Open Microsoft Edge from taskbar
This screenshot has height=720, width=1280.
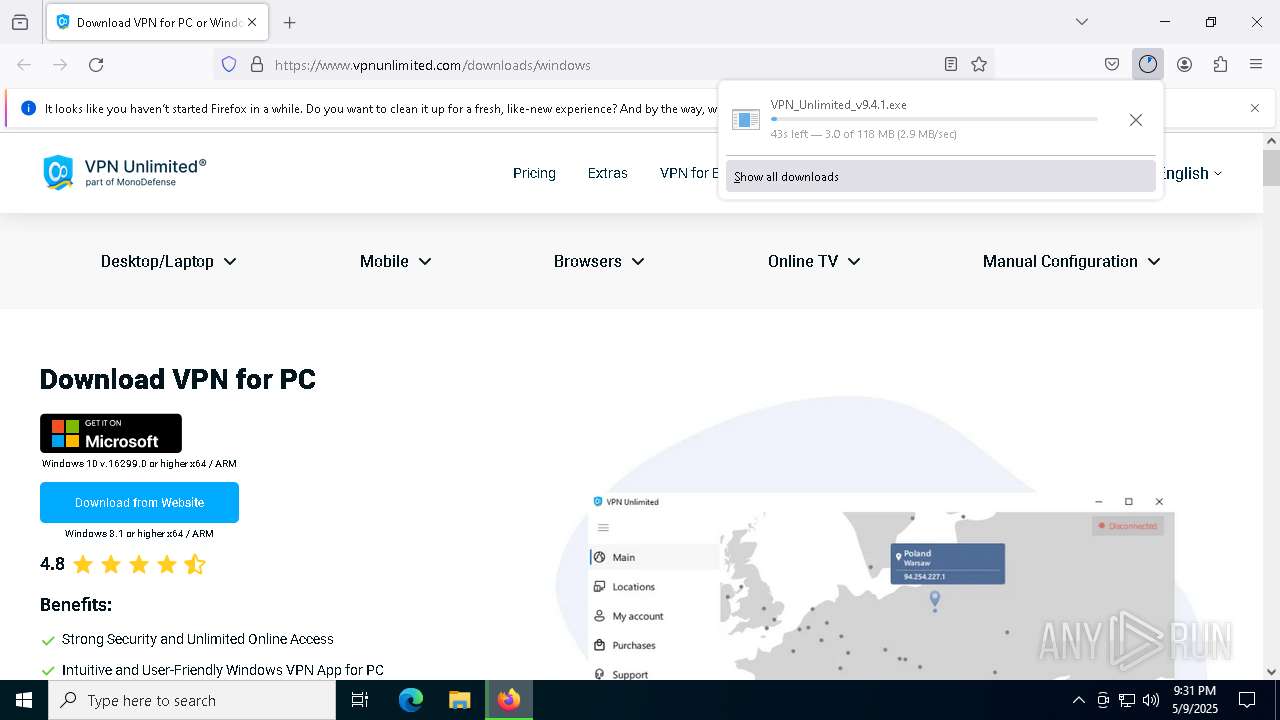click(x=411, y=700)
